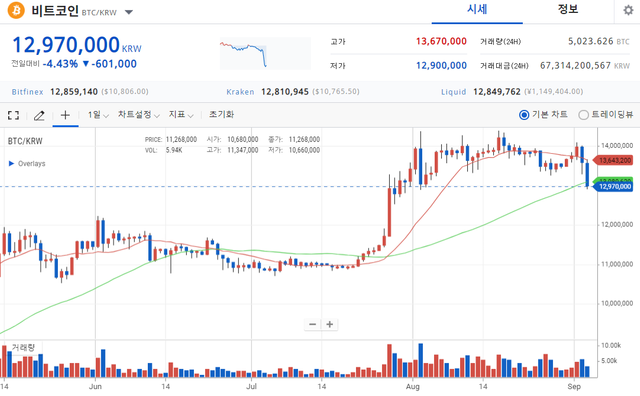Click the Jun label on time axis

(x=95, y=386)
